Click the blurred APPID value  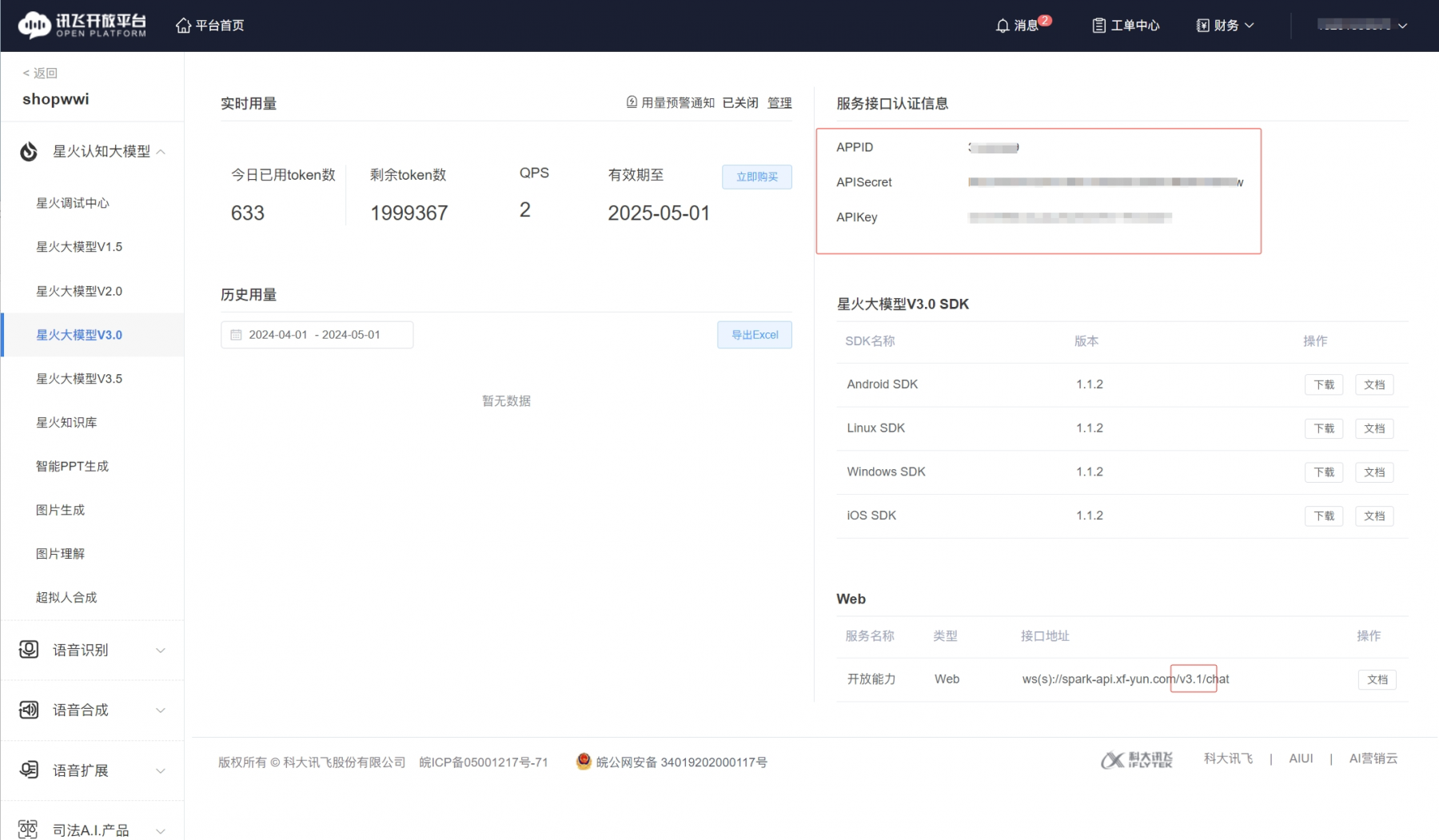994,147
